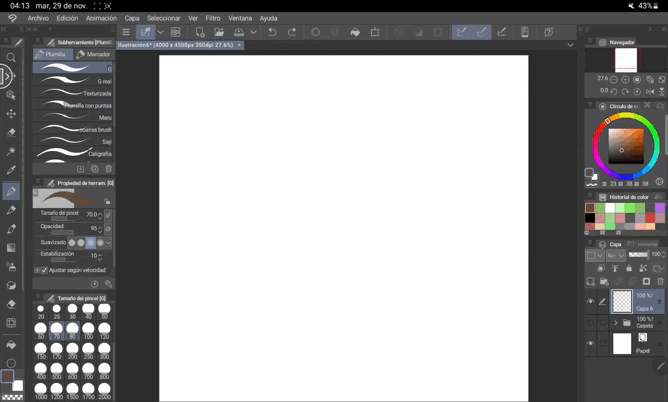Zoom out in the Navigator panel
Viewport: 668px width, 402px height.
(x=614, y=80)
